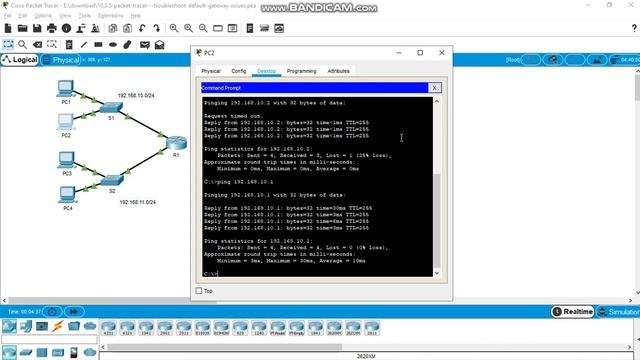Save the network with the floppy icon
The height and width of the screenshot is (360, 640).
37,28
